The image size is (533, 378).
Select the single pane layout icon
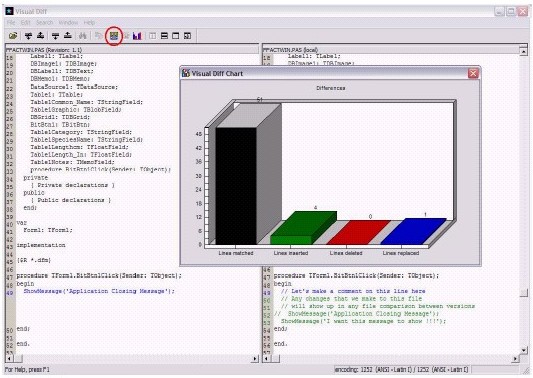point(176,35)
